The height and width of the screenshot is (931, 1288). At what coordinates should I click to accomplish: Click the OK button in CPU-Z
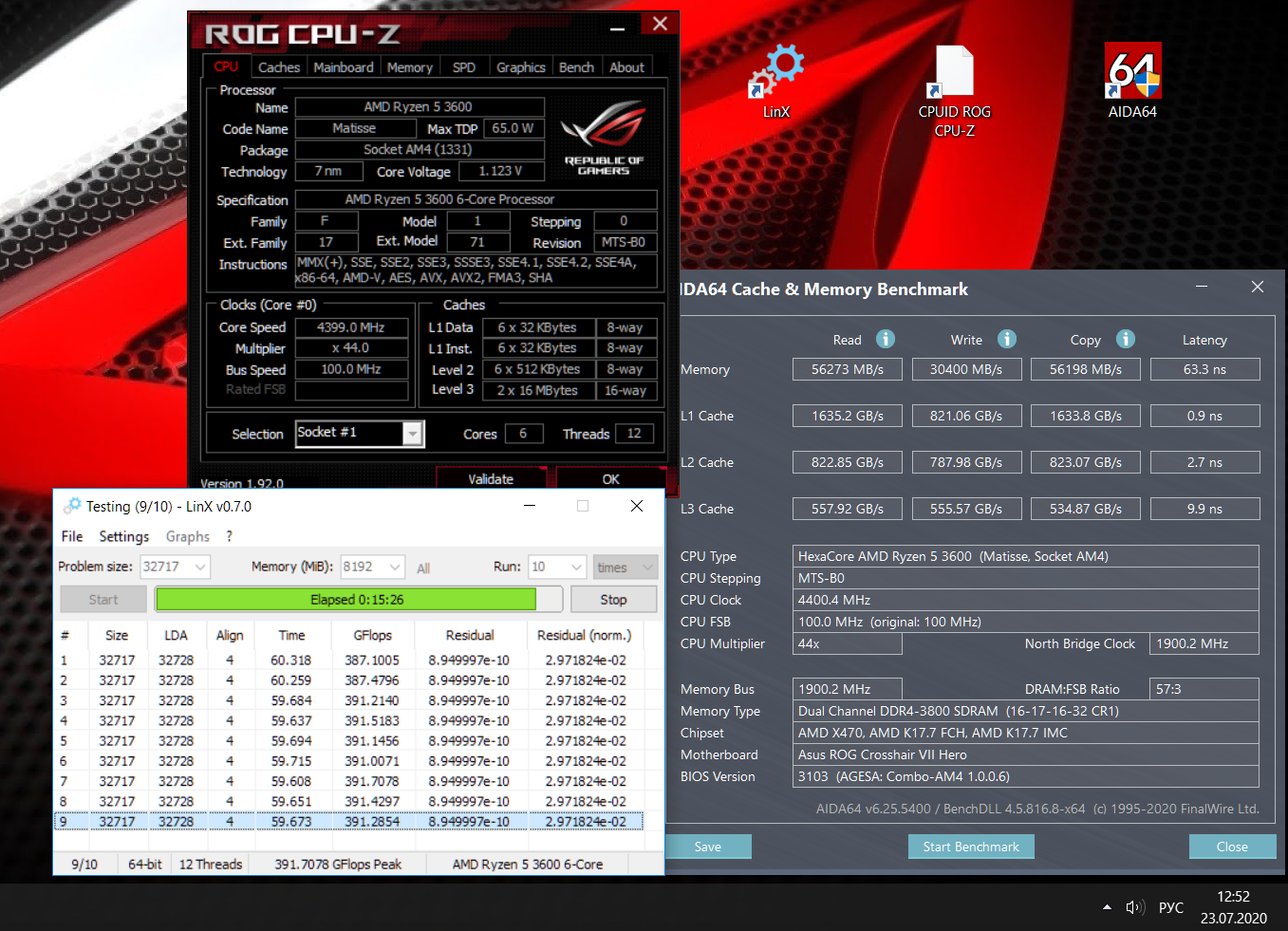click(611, 479)
